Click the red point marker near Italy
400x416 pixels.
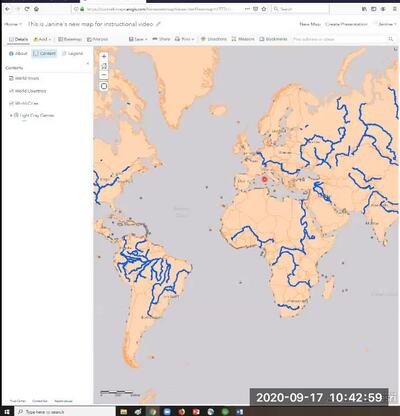coord(265,180)
